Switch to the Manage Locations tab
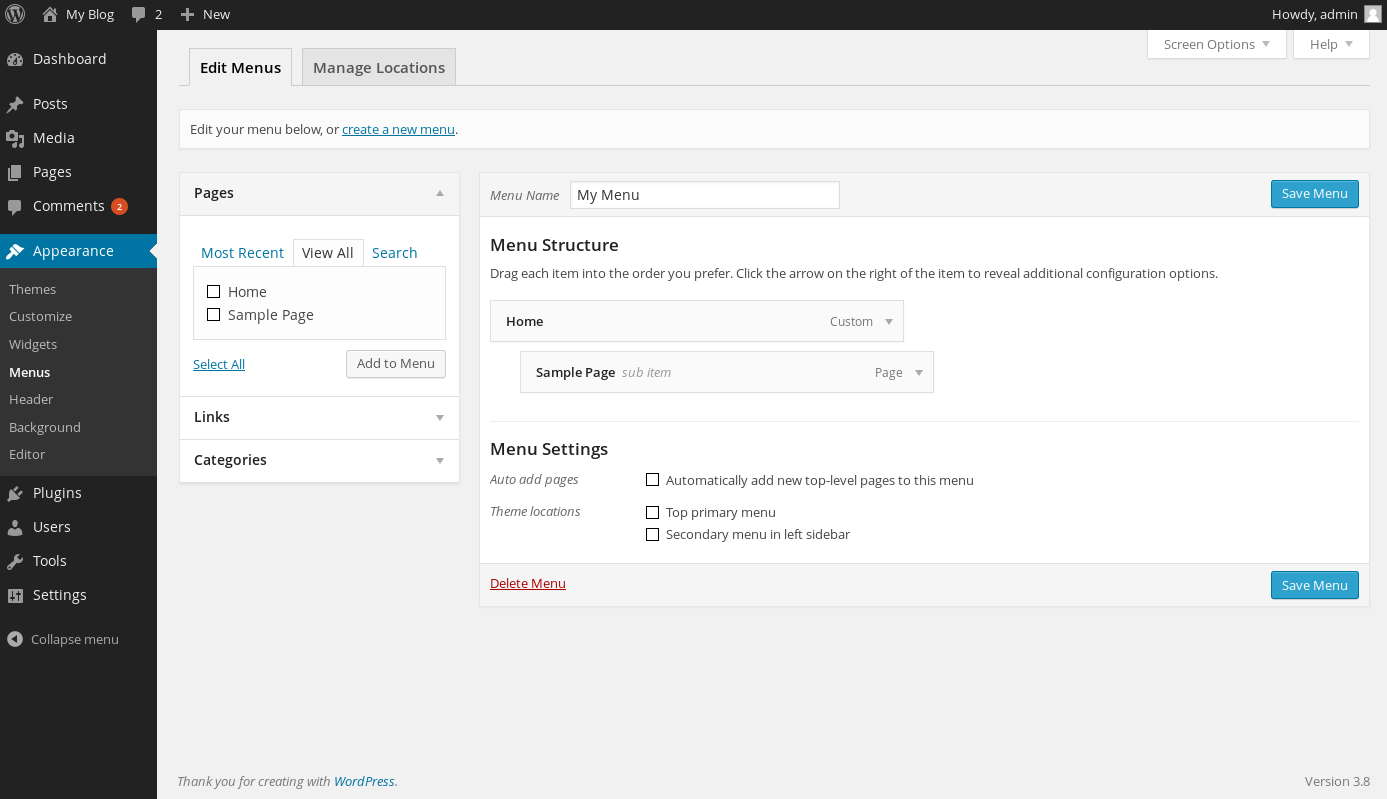This screenshot has height=799, width=1387. pyautogui.click(x=379, y=68)
